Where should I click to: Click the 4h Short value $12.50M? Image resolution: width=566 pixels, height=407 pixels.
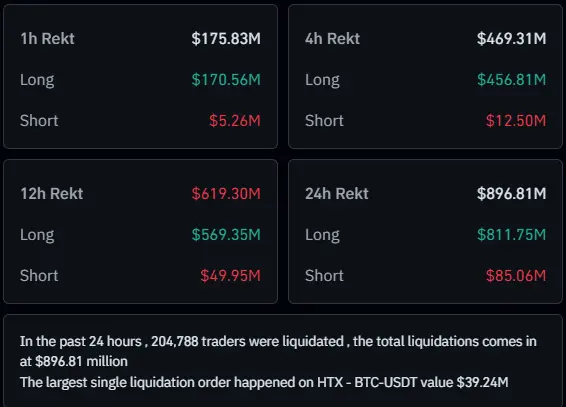[x=516, y=121]
